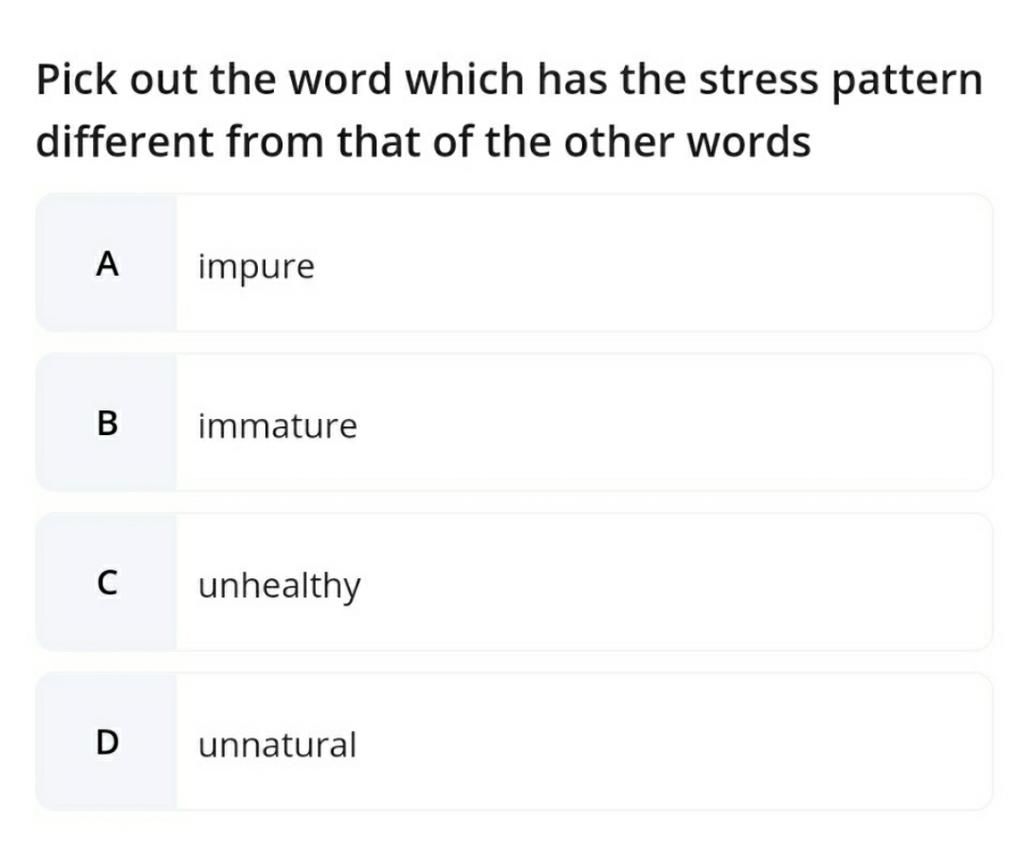Click the words 'Pick out the word'
Viewport: 1024px width, 854px height.
coord(214,79)
